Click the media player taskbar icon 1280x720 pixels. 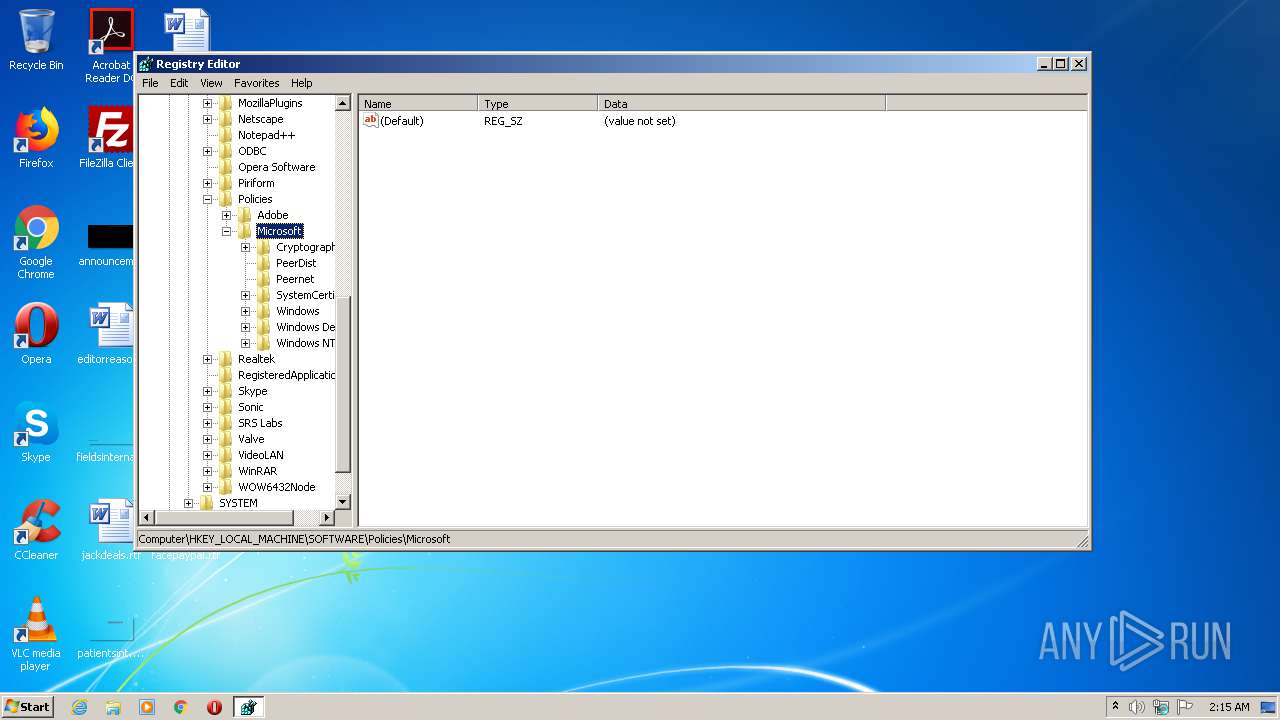147,707
